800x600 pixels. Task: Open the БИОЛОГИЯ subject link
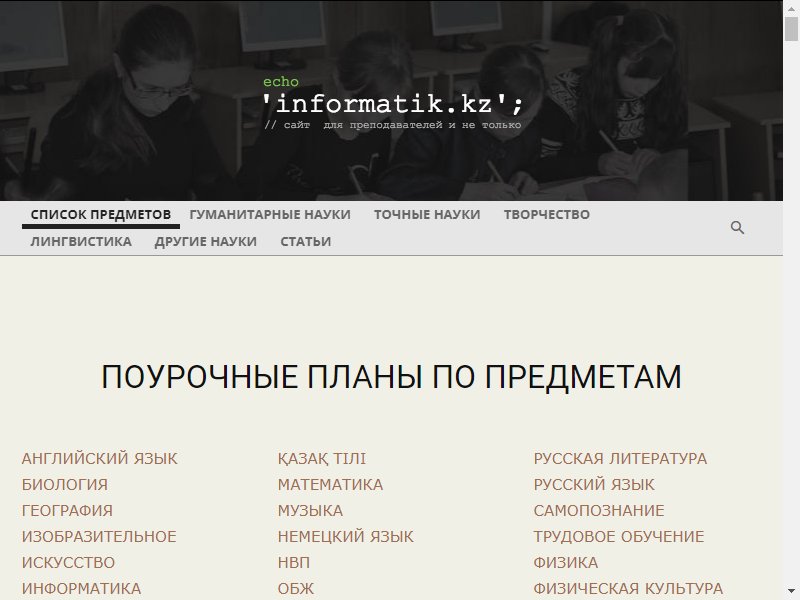[65, 484]
